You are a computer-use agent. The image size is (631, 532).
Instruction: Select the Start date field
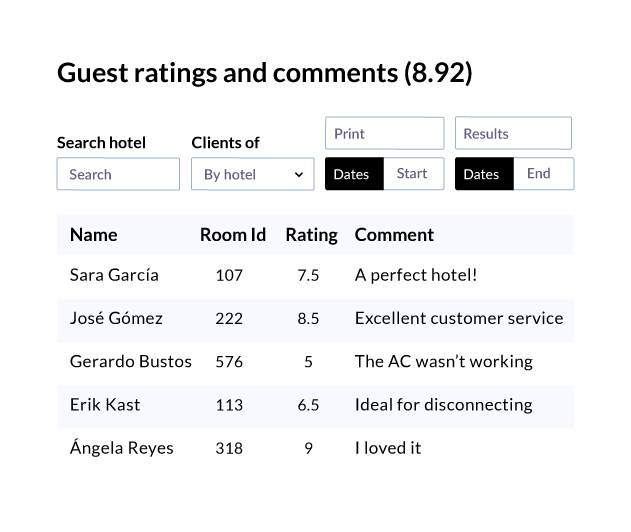414,174
